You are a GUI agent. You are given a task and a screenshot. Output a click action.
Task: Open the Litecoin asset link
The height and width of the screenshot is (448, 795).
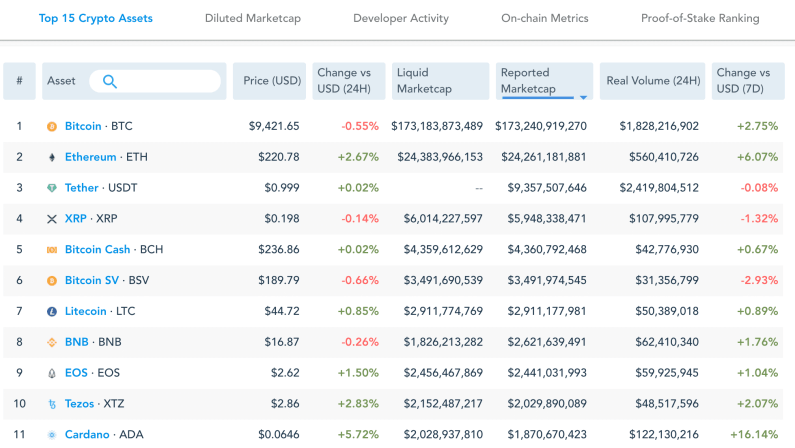86,311
